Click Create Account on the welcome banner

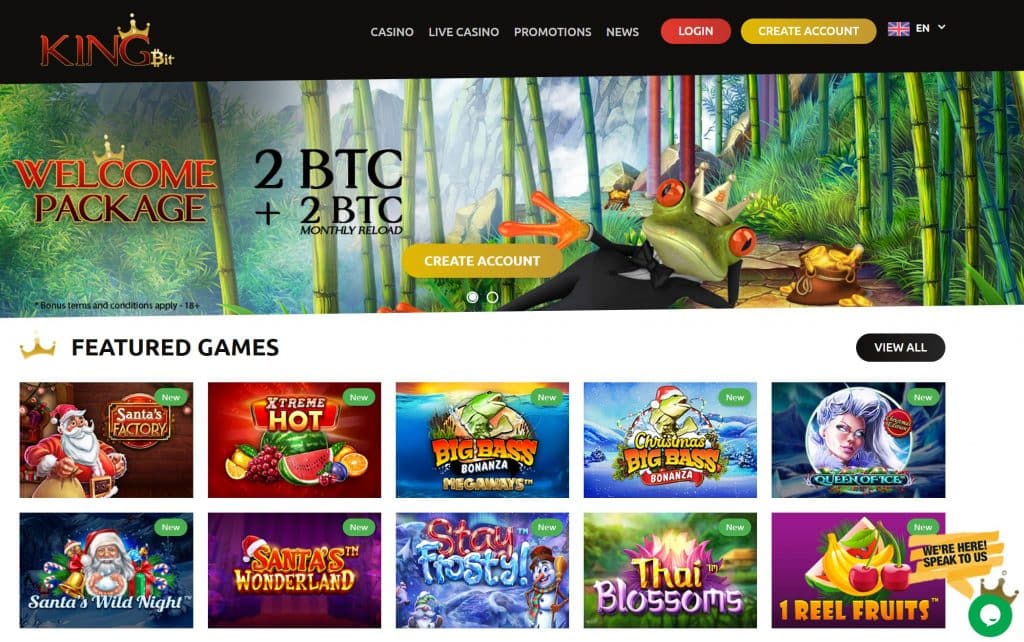tap(482, 261)
